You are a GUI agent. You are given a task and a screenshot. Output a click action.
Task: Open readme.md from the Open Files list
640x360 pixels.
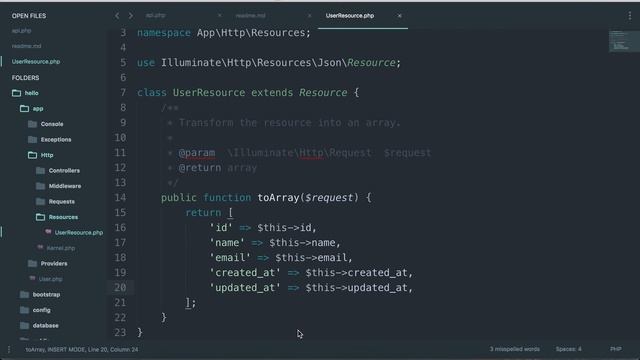pyautogui.click(x=26, y=46)
